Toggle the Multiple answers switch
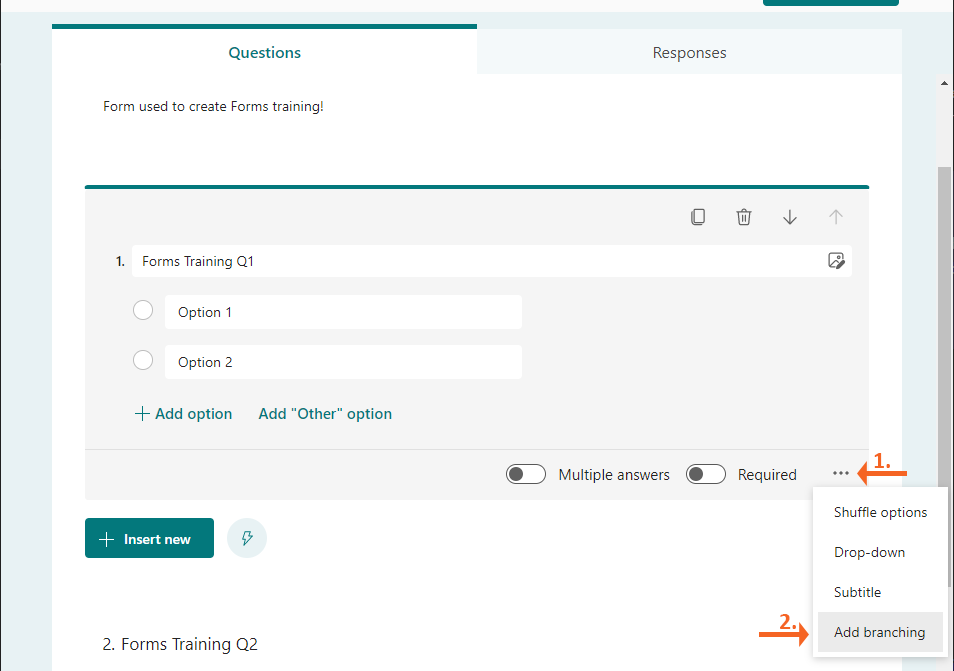Viewport: 954px width, 671px height. [x=526, y=474]
